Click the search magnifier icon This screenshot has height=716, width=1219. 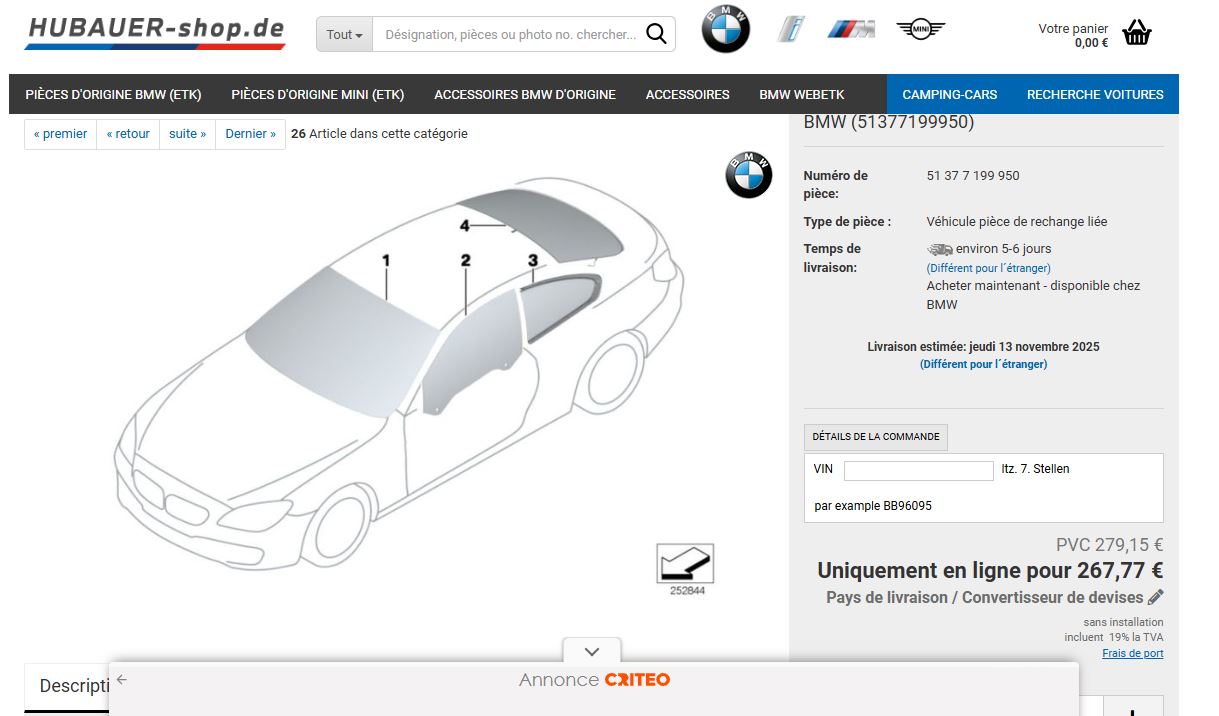[655, 34]
